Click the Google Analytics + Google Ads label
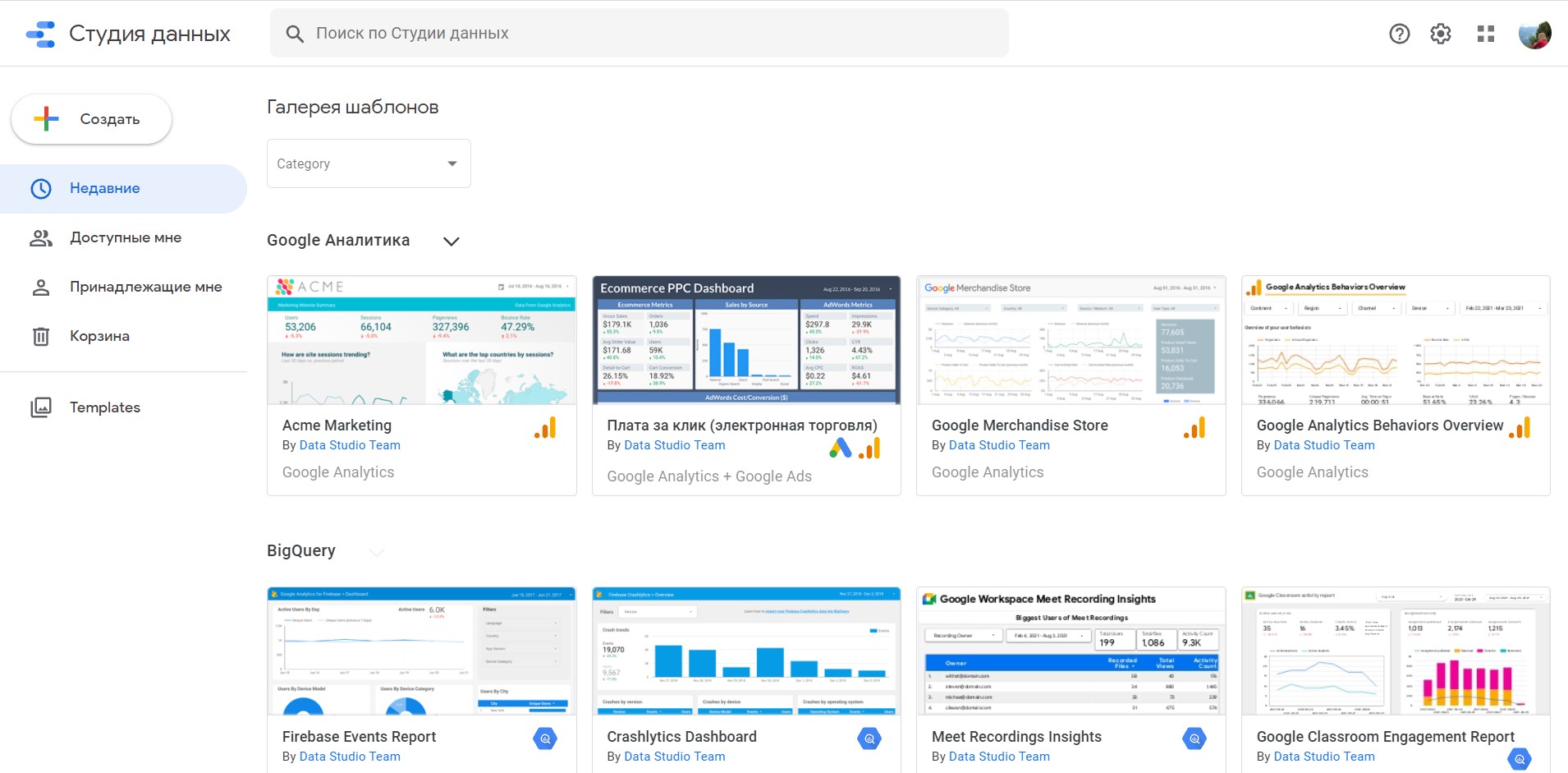The image size is (1568, 773). pyautogui.click(x=709, y=476)
